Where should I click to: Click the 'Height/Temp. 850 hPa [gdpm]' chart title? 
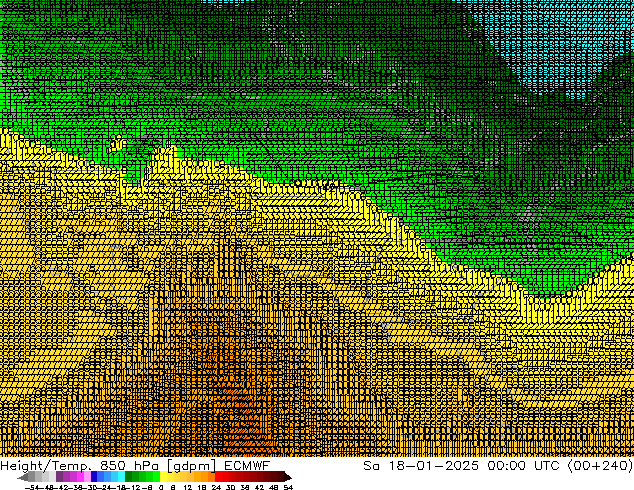pyautogui.click(x=109, y=466)
